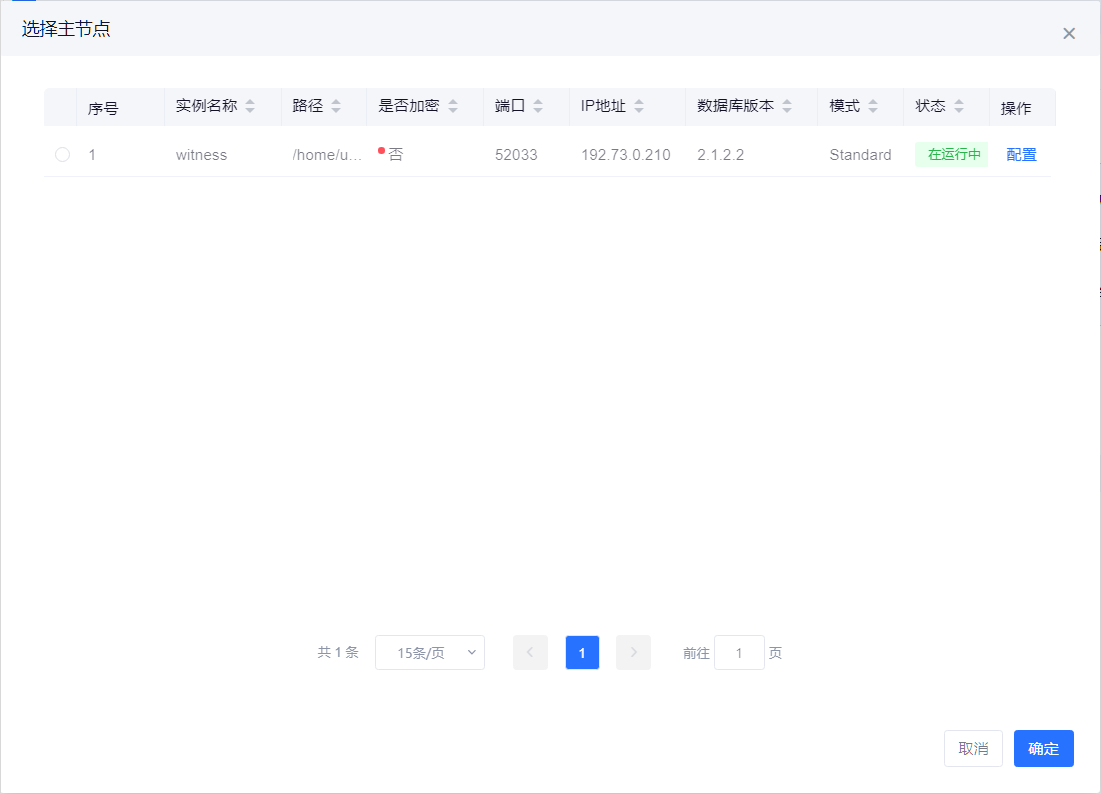The height and width of the screenshot is (794, 1101).
Task: Go to previous page arrow
Action: tap(530, 653)
